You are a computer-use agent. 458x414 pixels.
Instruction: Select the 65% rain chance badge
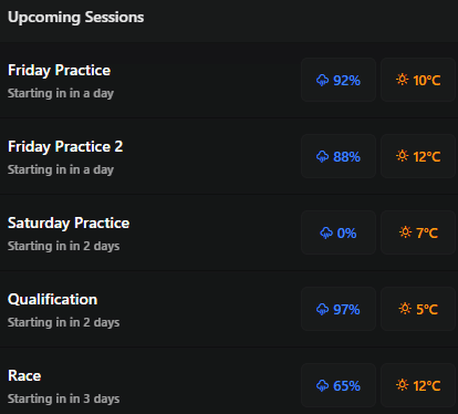point(338,385)
